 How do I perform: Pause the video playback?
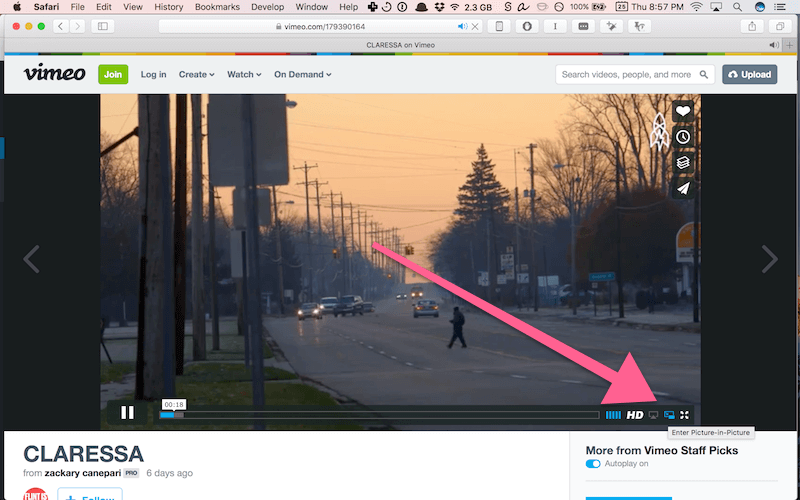coord(128,411)
